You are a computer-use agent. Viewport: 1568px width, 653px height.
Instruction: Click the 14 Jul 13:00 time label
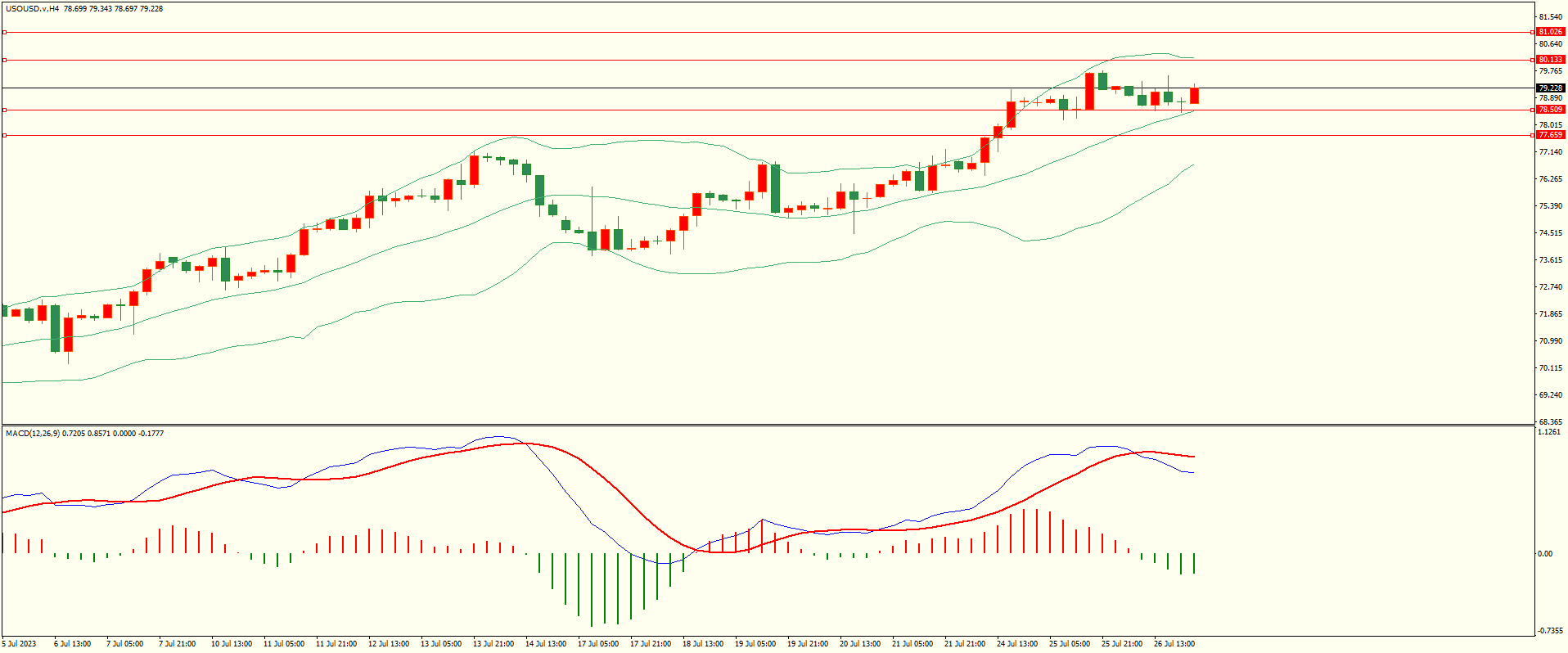coord(545,644)
